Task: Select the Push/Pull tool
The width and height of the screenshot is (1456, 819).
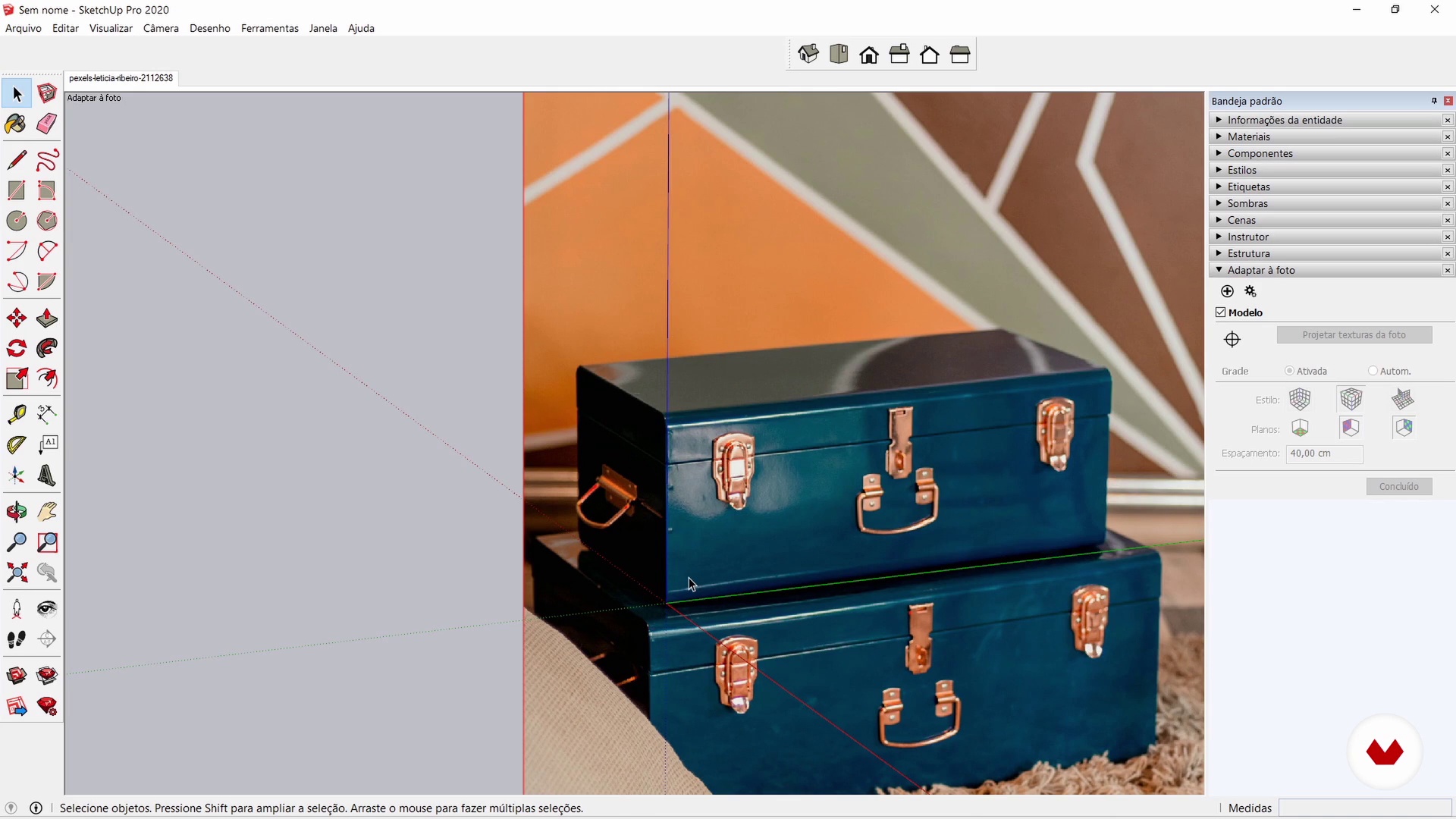Action: pos(47,318)
